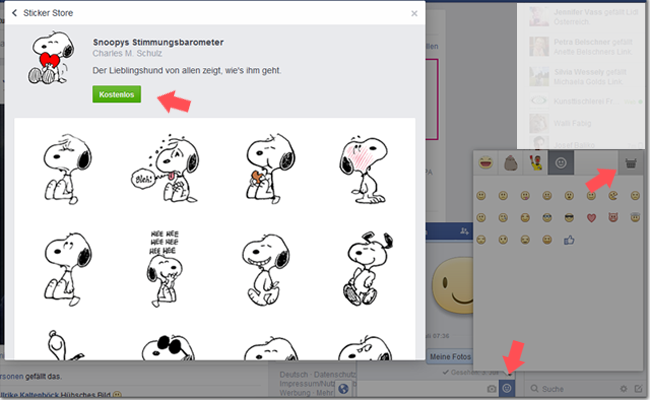The height and width of the screenshot is (400, 650).
Task: Select the Snoopy eating donut sticker
Action: (269, 168)
